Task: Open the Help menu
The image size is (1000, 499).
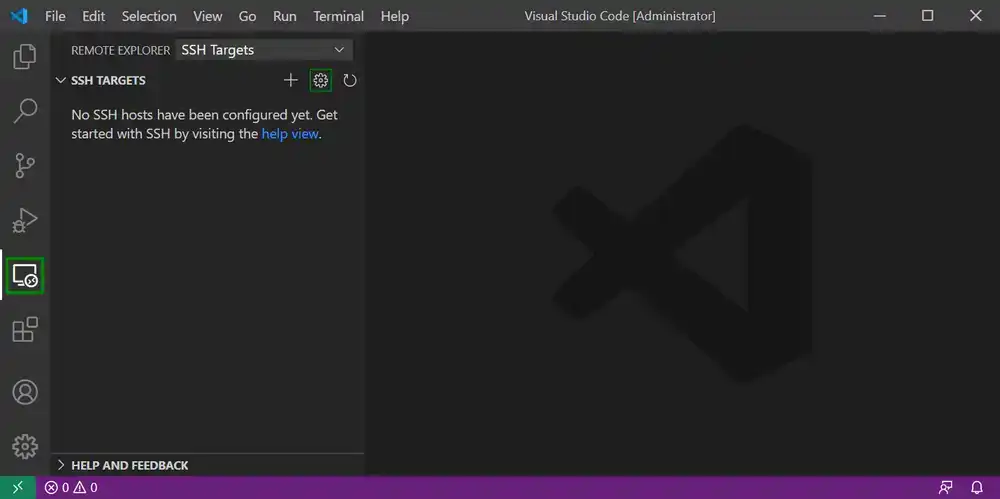Action: tap(395, 16)
